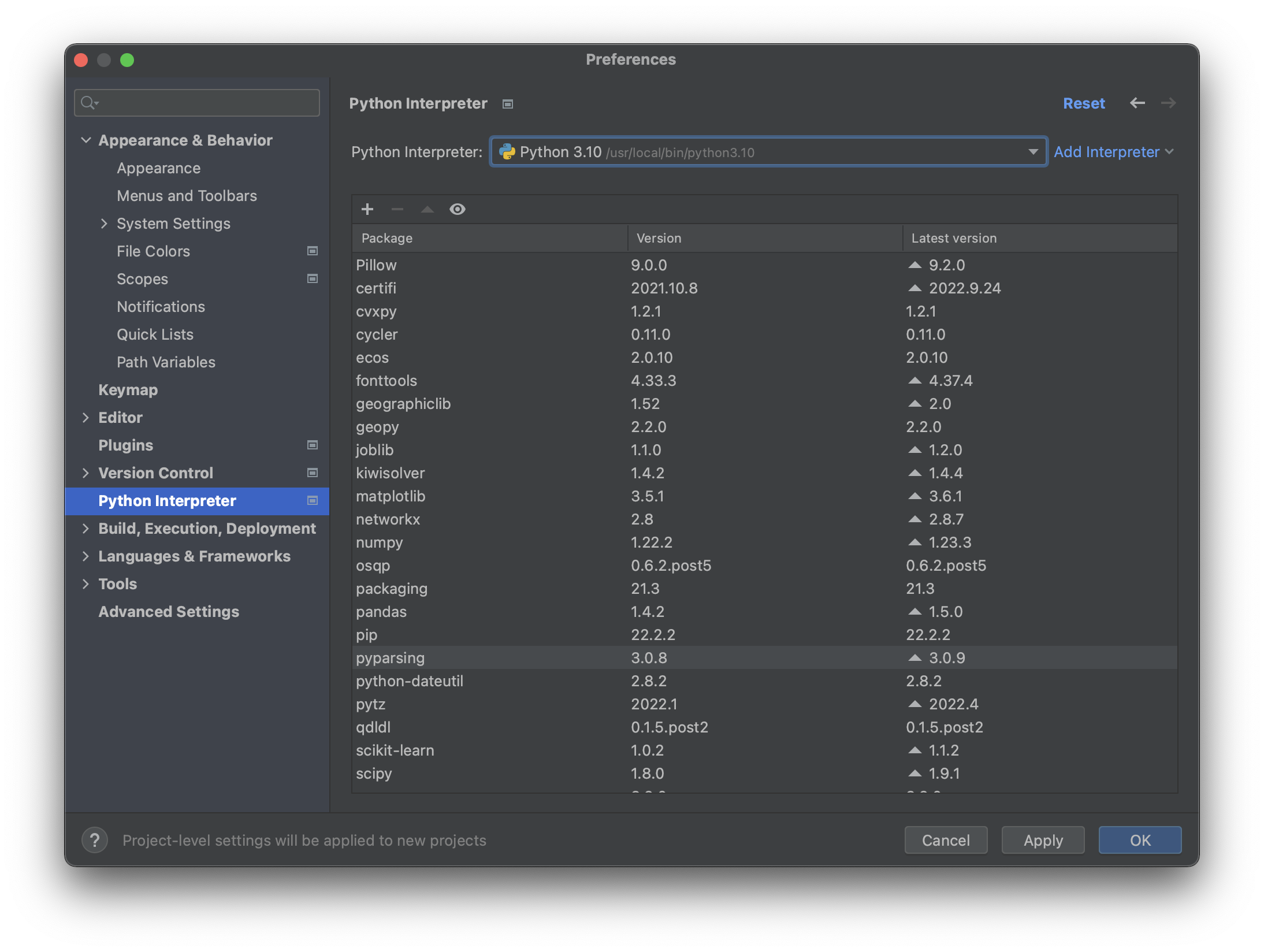The height and width of the screenshot is (952, 1264).
Task: Click the OK button
Action: tap(1140, 840)
